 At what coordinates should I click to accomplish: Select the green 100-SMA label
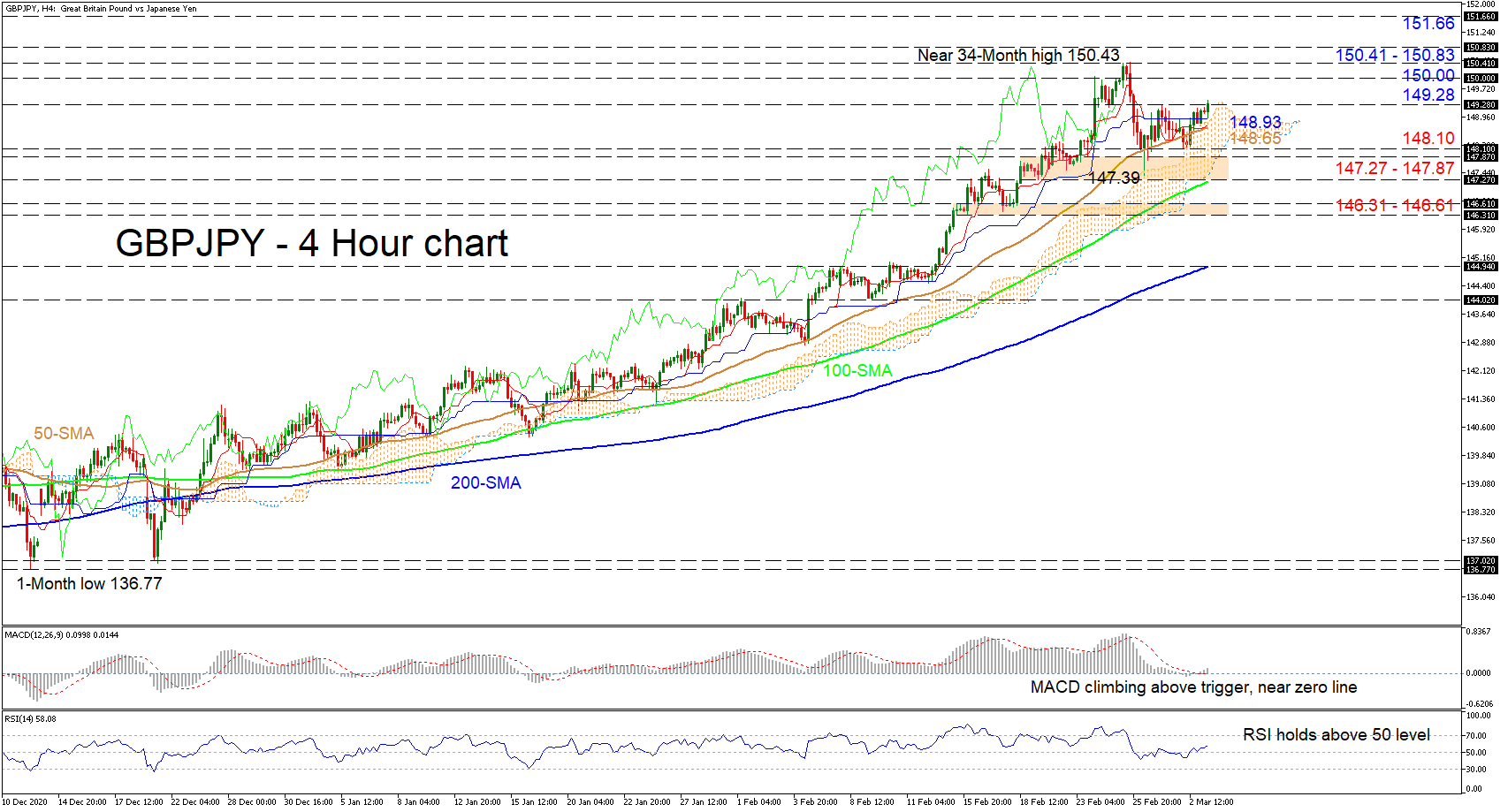coord(857,370)
